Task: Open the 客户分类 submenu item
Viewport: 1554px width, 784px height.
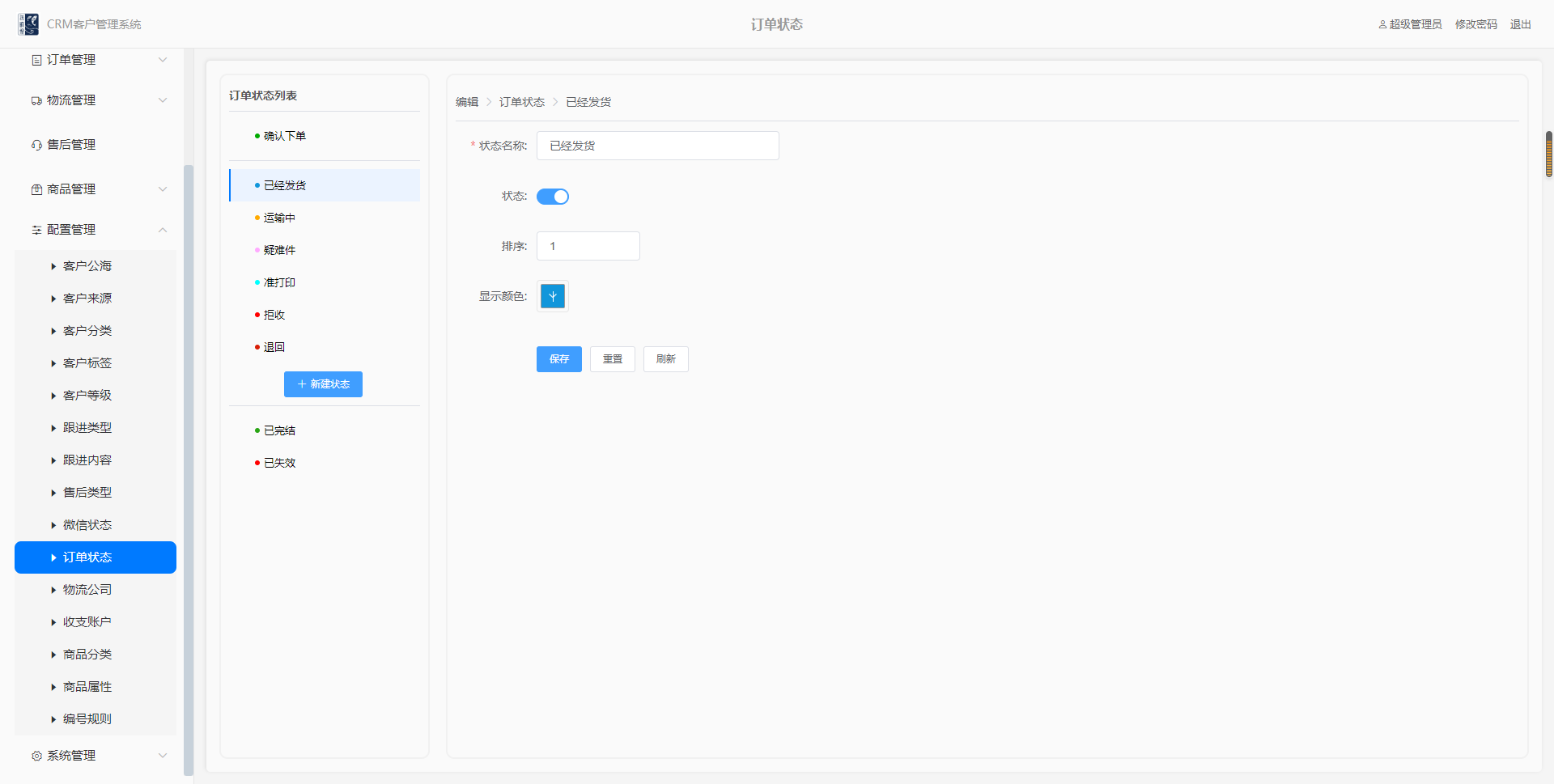Action: pos(96,331)
